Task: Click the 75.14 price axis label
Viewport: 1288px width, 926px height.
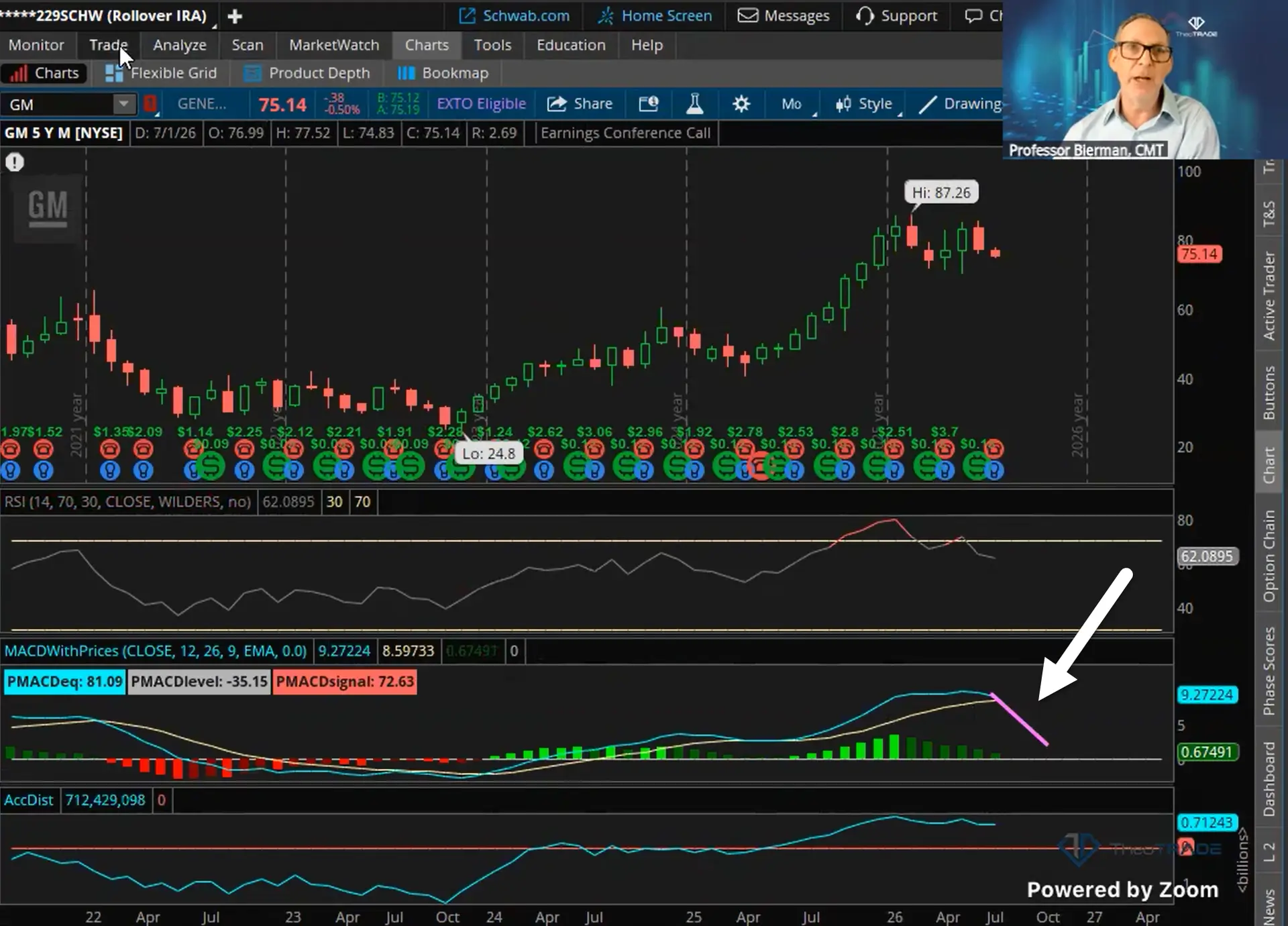Action: click(x=1199, y=254)
